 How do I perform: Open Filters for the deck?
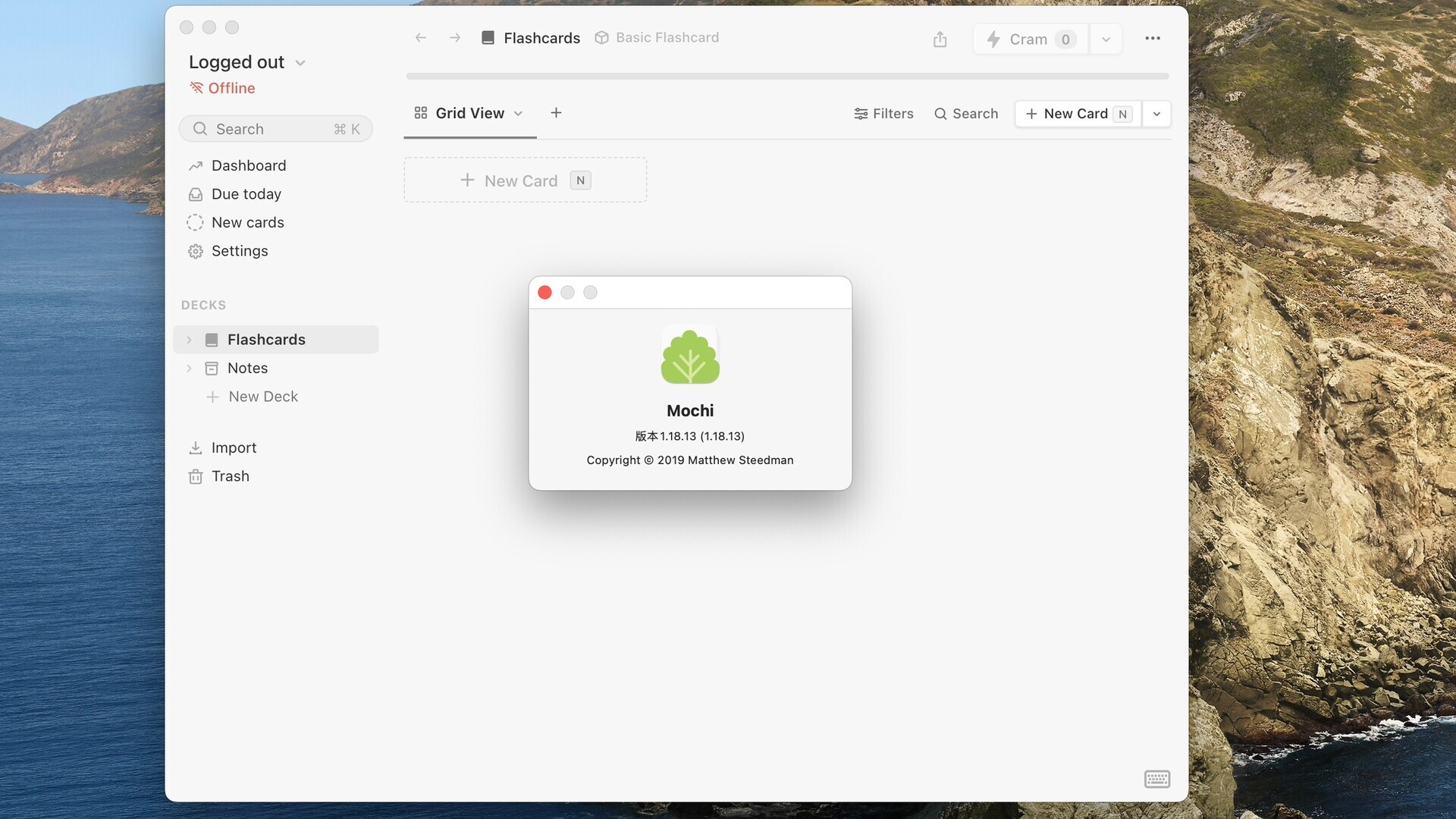point(884,114)
